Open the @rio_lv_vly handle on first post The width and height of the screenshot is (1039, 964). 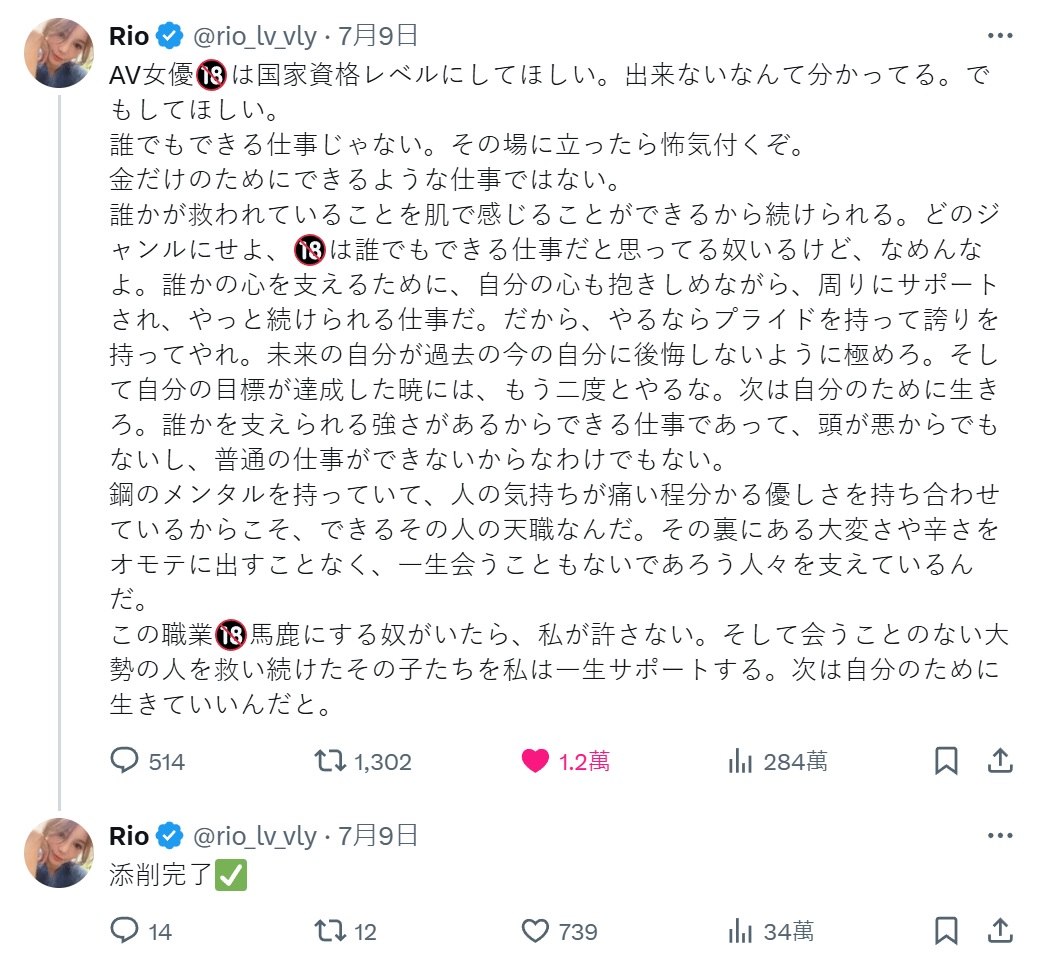pyautogui.click(x=253, y=37)
